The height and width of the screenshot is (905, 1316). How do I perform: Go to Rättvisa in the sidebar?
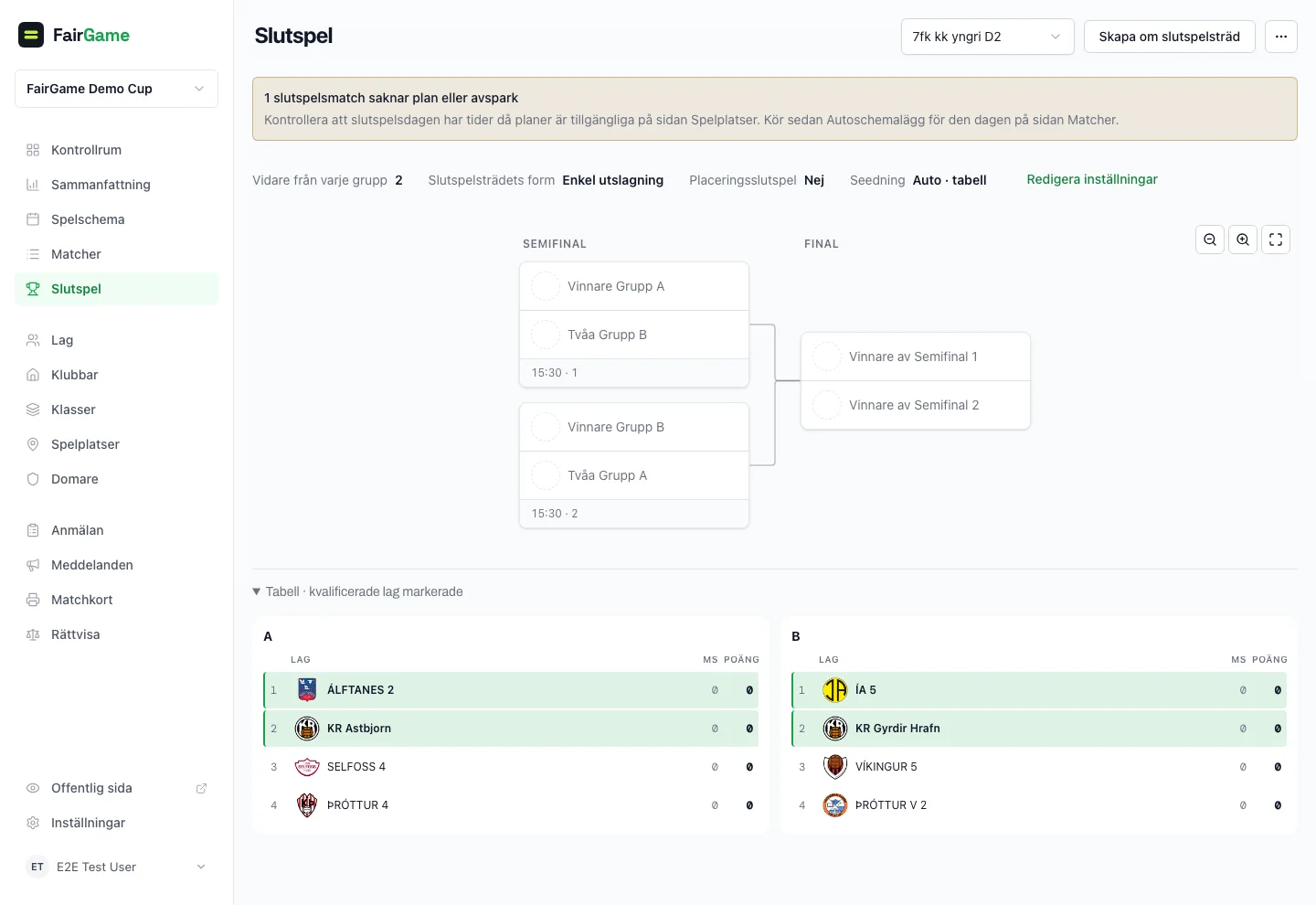click(x=116, y=634)
